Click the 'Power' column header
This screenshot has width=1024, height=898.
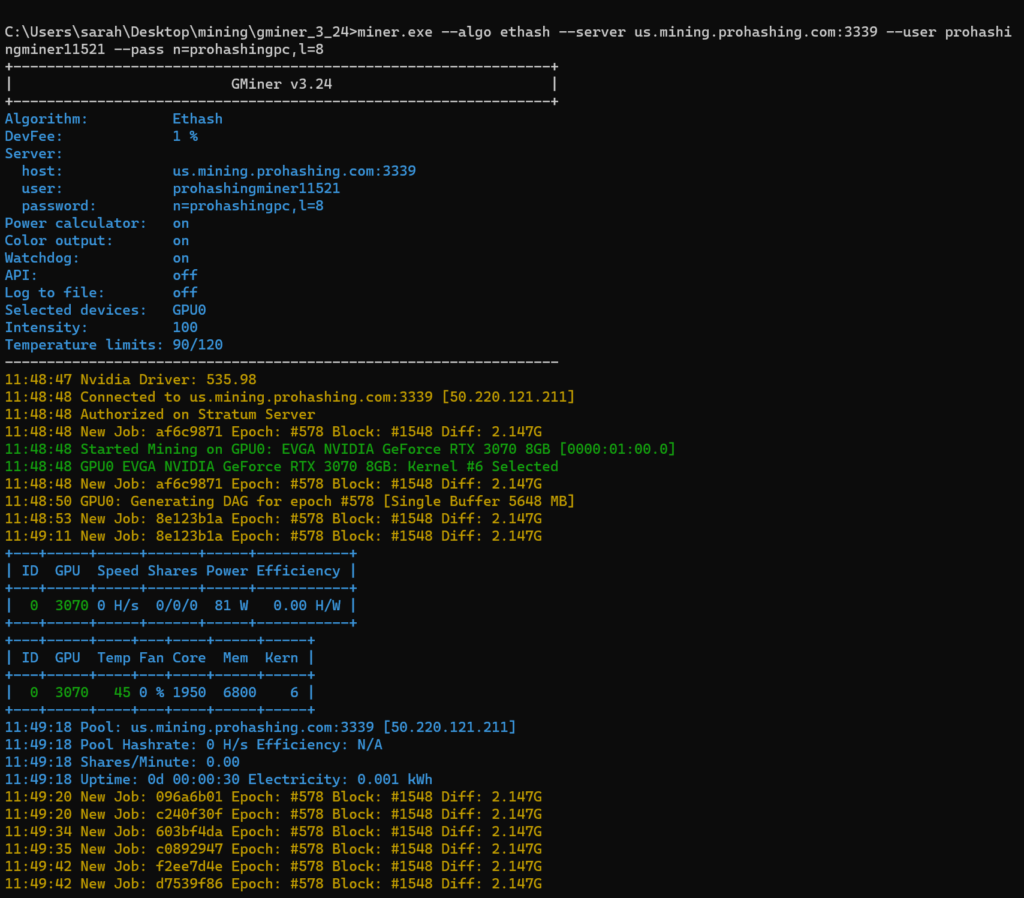tap(227, 571)
